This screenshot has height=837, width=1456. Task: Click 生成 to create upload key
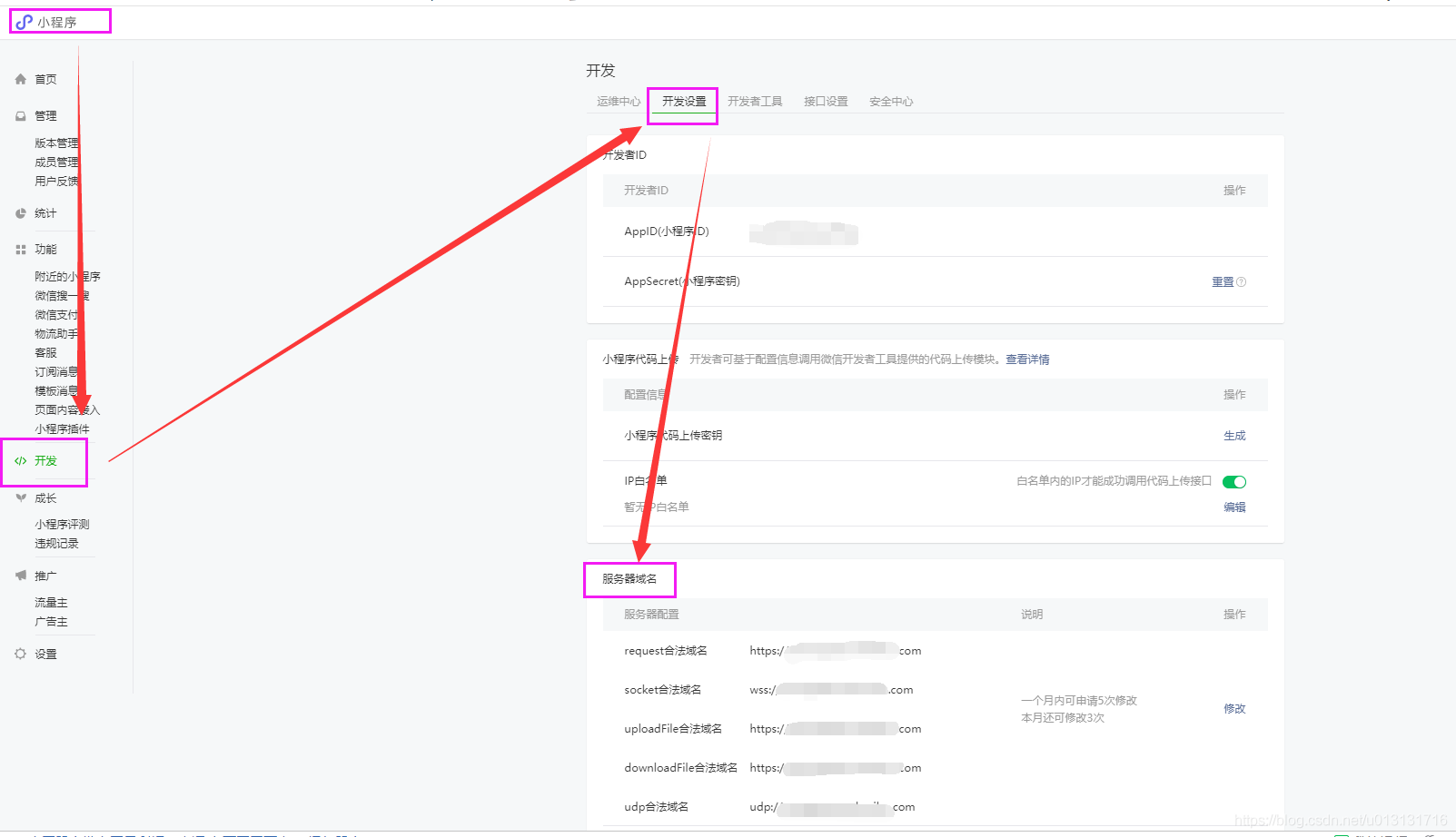[x=1234, y=435]
